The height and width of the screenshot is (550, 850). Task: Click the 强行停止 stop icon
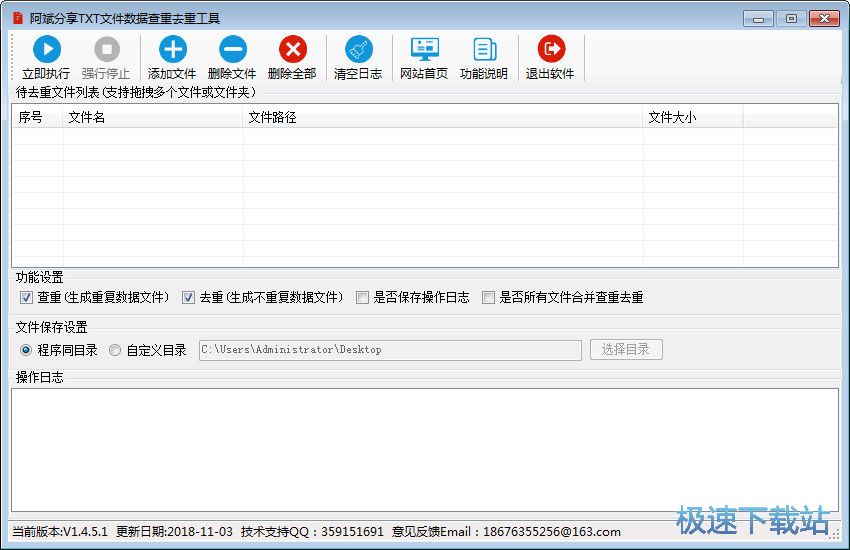click(x=106, y=50)
